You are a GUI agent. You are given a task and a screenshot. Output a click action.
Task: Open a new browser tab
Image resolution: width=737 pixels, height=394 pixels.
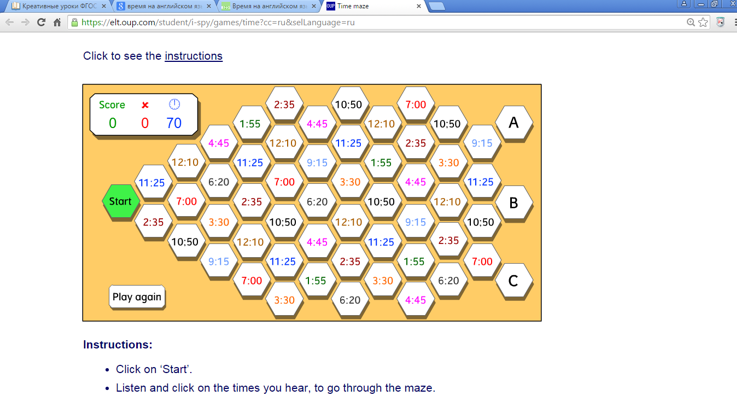point(437,6)
